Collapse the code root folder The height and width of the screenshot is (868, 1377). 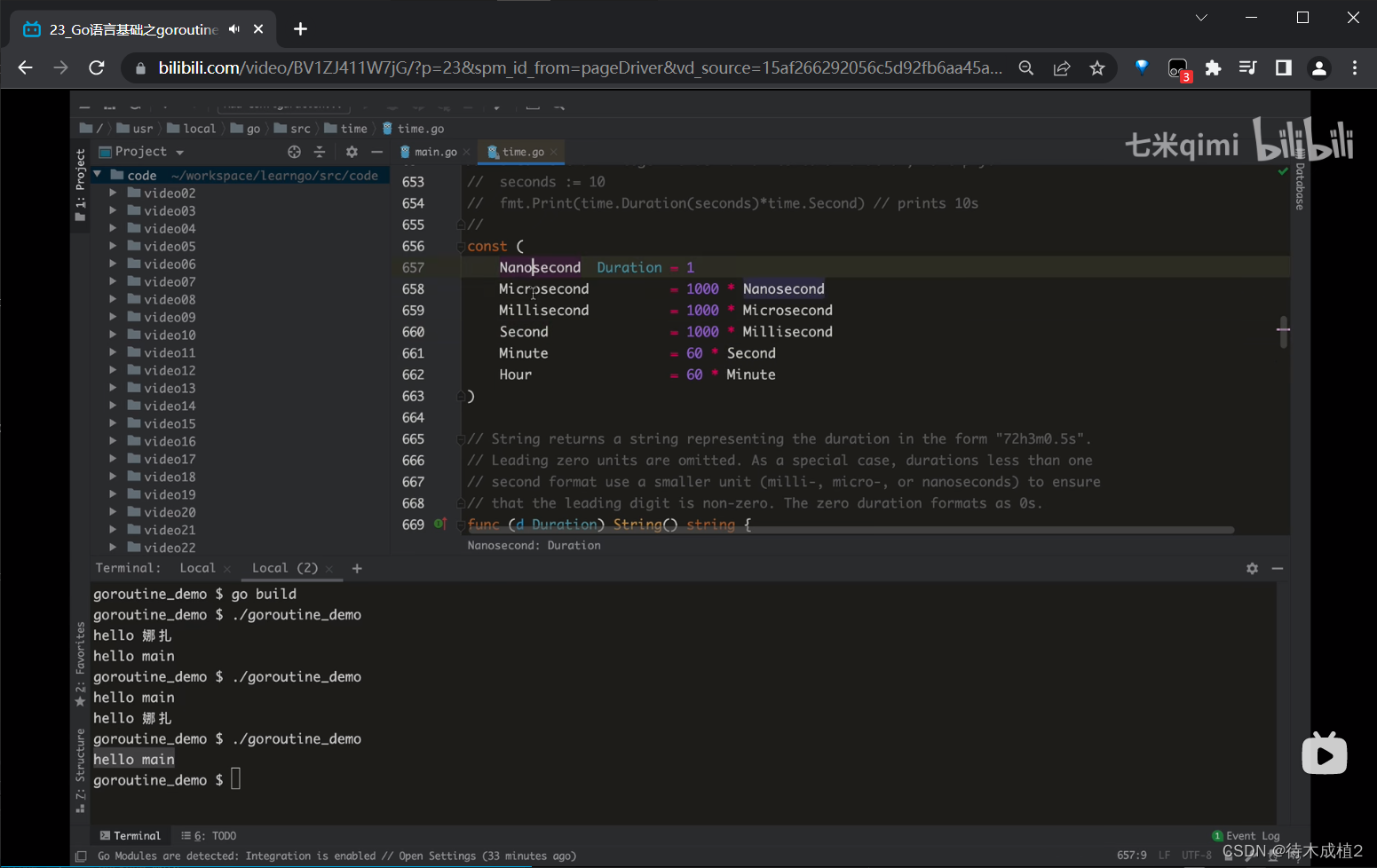(98, 175)
